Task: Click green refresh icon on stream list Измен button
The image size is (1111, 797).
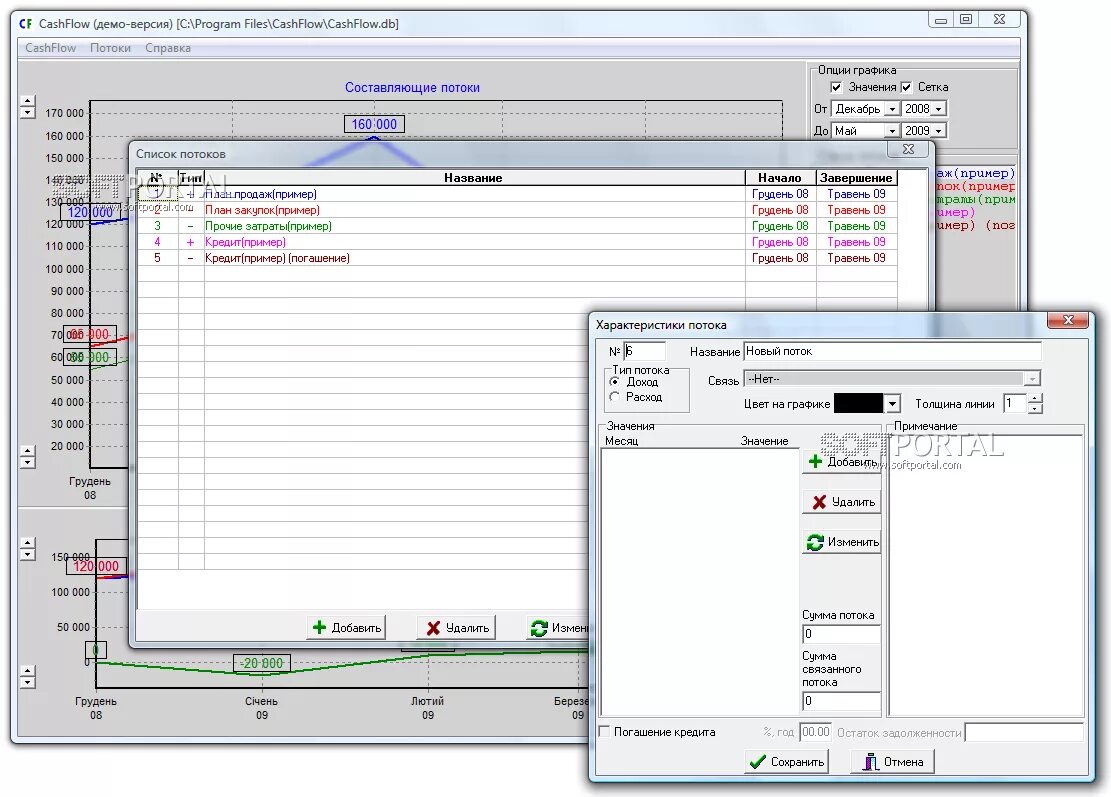Action: pos(539,628)
